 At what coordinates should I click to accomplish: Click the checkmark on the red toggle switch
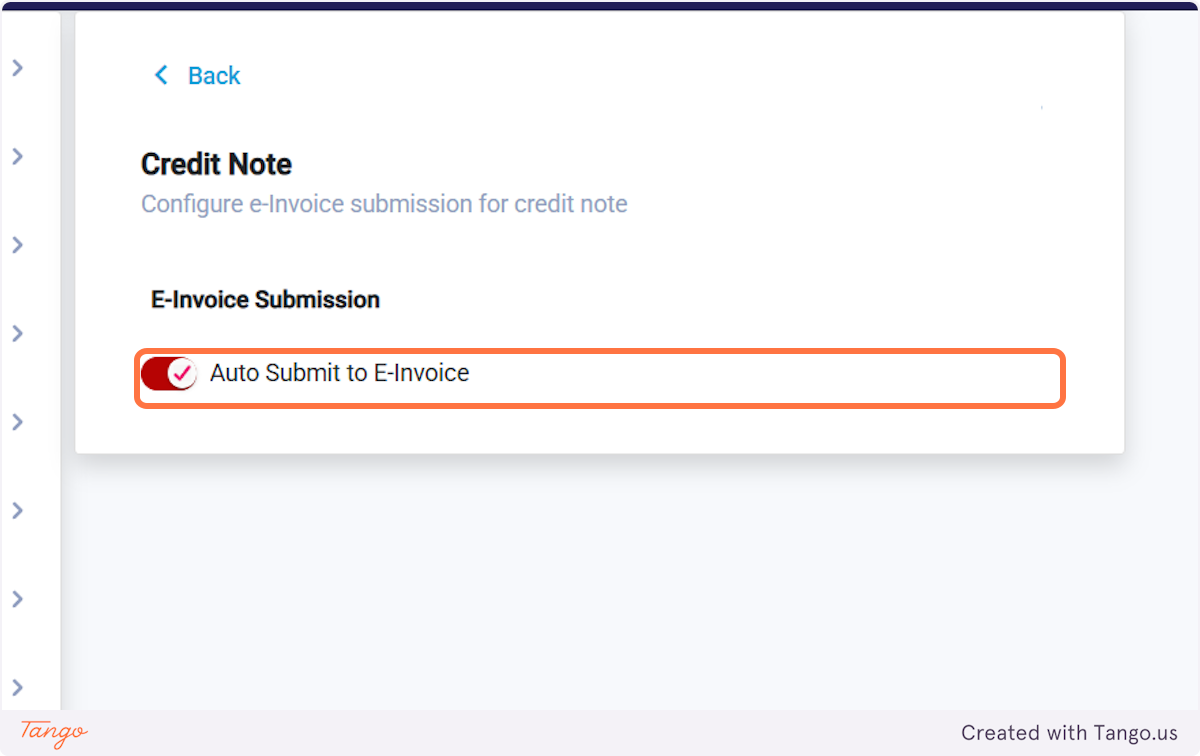tap(180, 373)
